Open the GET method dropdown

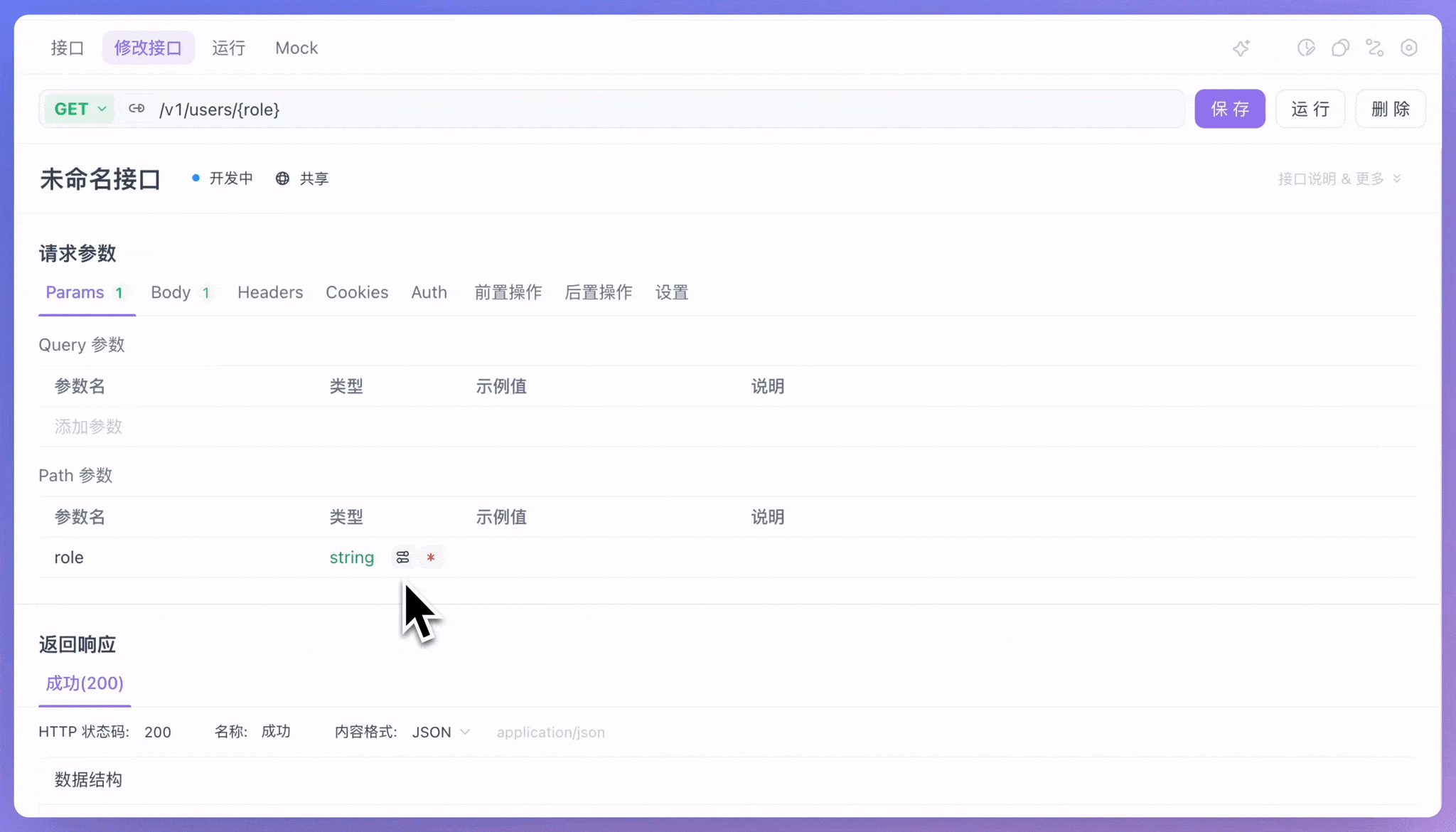pos(80,109)
